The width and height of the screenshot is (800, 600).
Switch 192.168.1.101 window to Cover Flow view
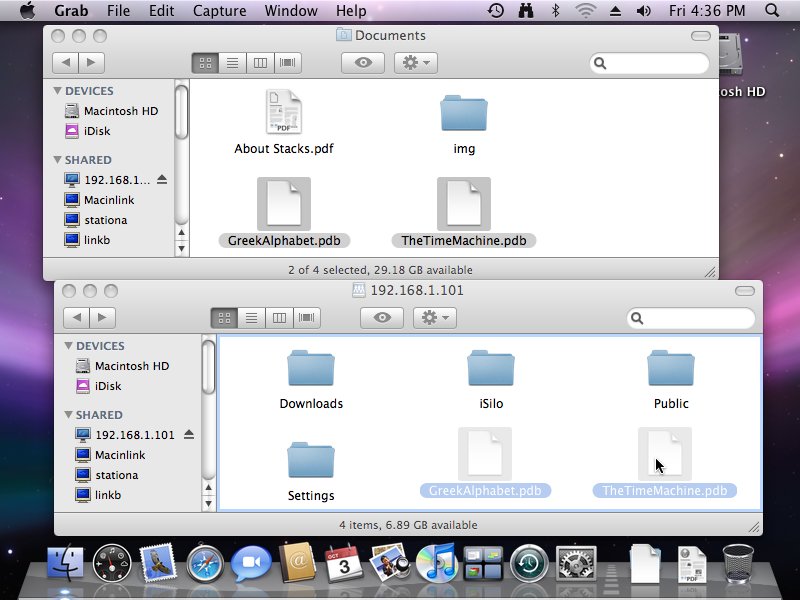(308, 317)
